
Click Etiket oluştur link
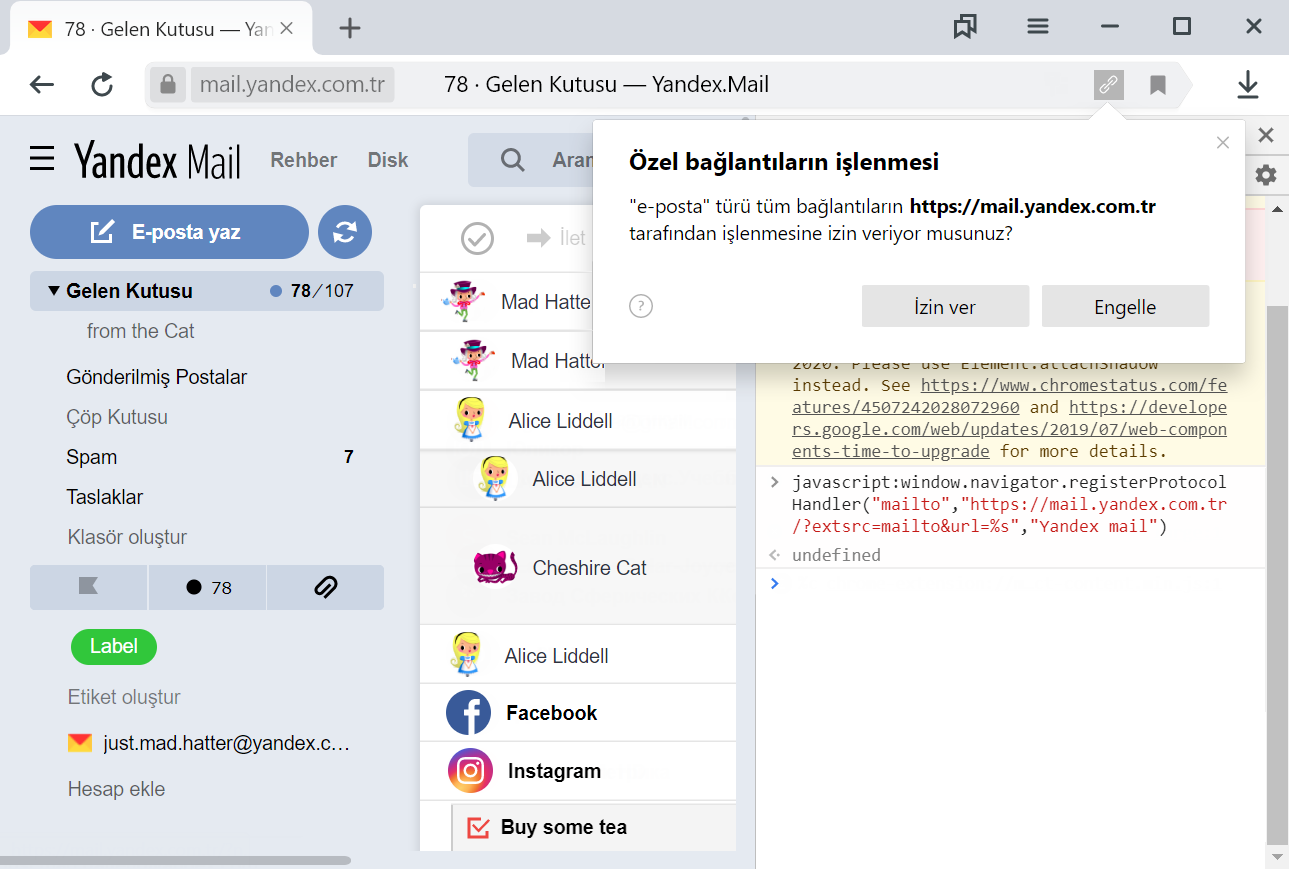(124, 697)
